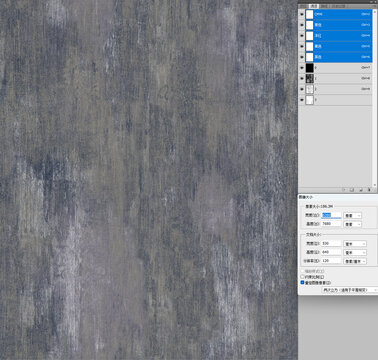Switch to the active Channels tab

coord(314,6)
